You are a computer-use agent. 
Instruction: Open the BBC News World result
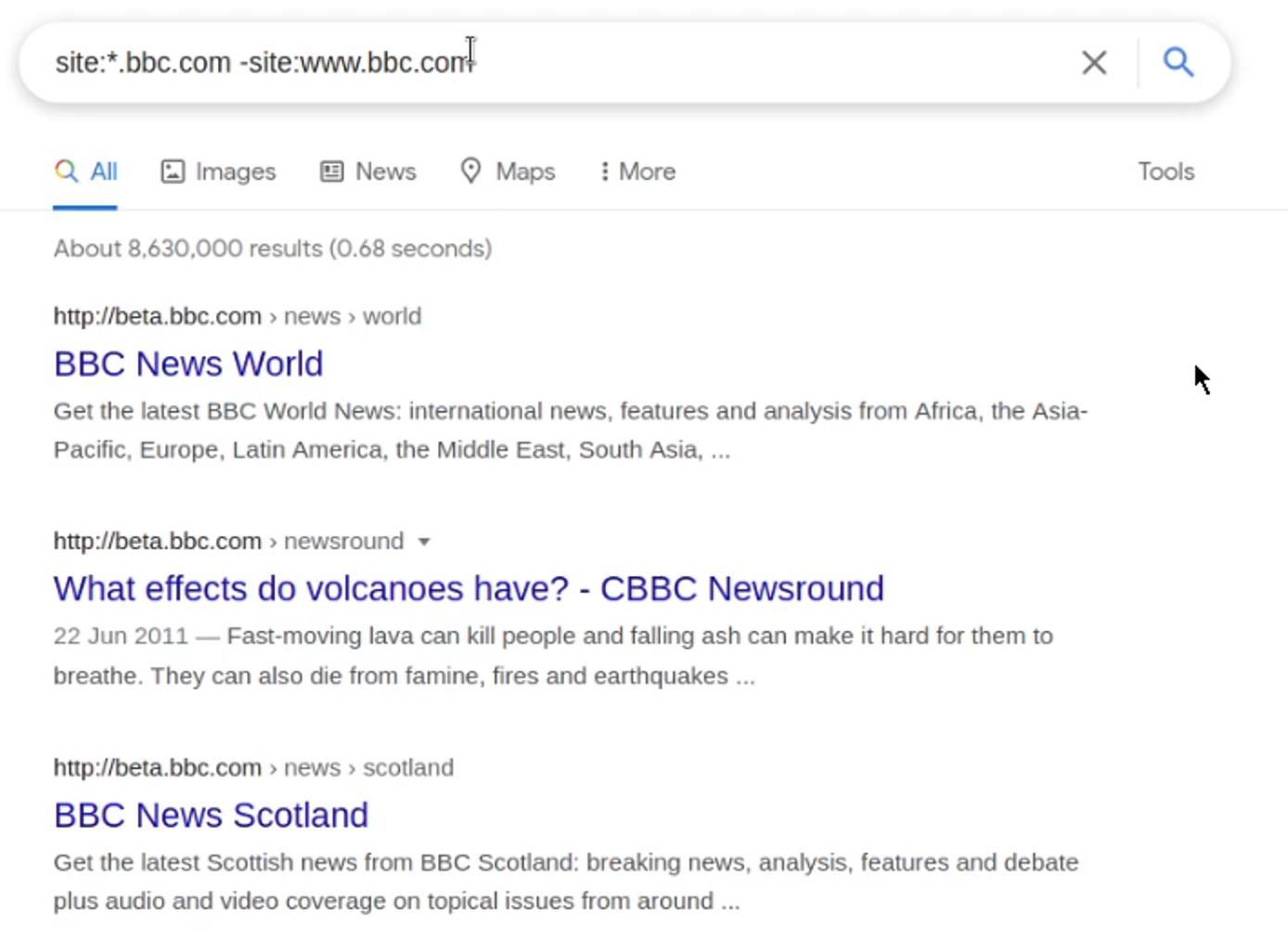pyautogui.click(x=187, y=364)
